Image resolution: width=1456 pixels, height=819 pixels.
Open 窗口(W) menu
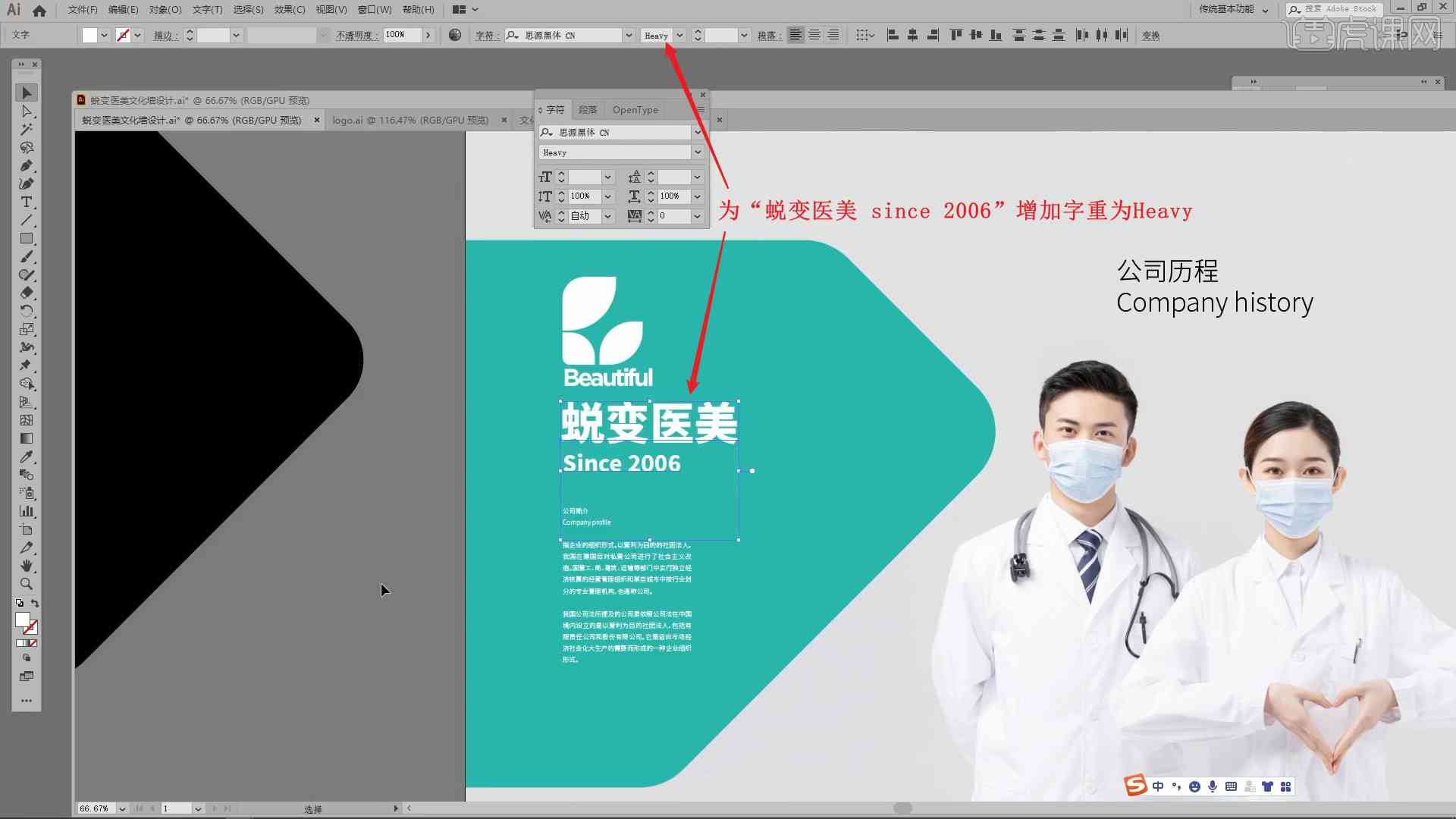tap(375, 10)
